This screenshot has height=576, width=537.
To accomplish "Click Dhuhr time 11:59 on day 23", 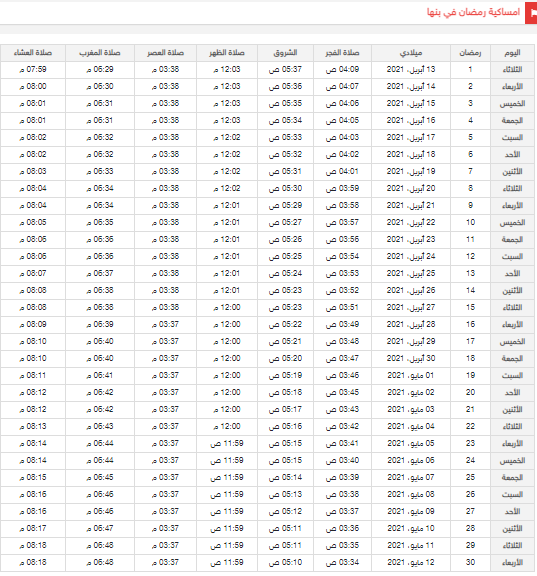I will pos(227,443).
